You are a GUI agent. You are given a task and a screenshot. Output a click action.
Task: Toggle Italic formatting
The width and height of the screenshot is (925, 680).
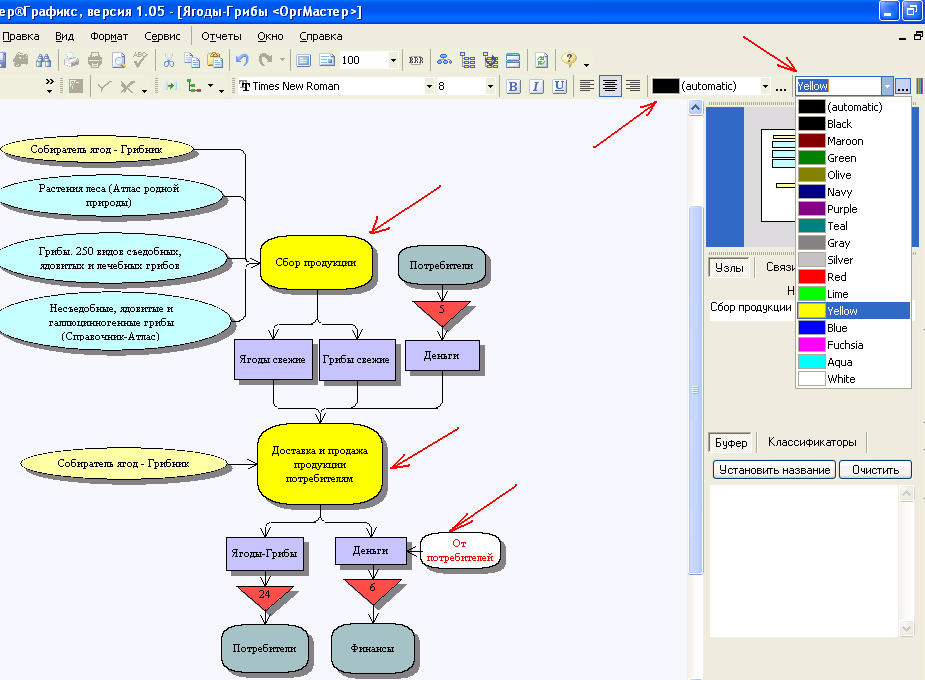pos(536,86)
